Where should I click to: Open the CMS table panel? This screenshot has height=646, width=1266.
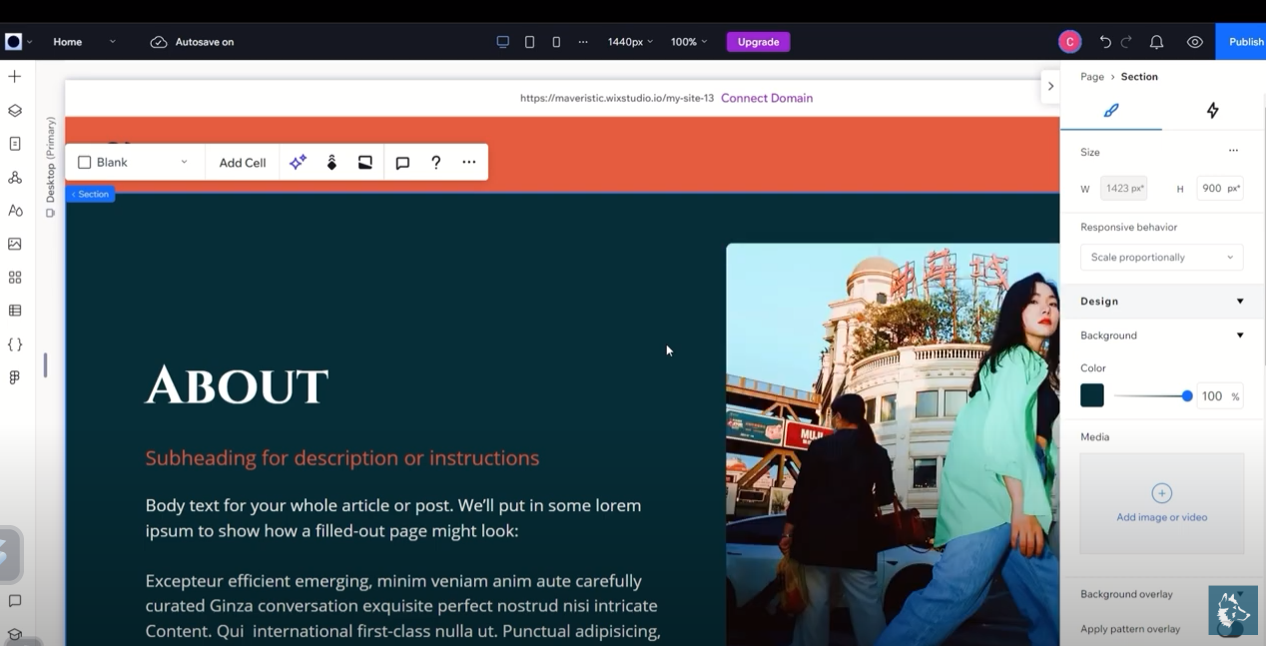15,311
